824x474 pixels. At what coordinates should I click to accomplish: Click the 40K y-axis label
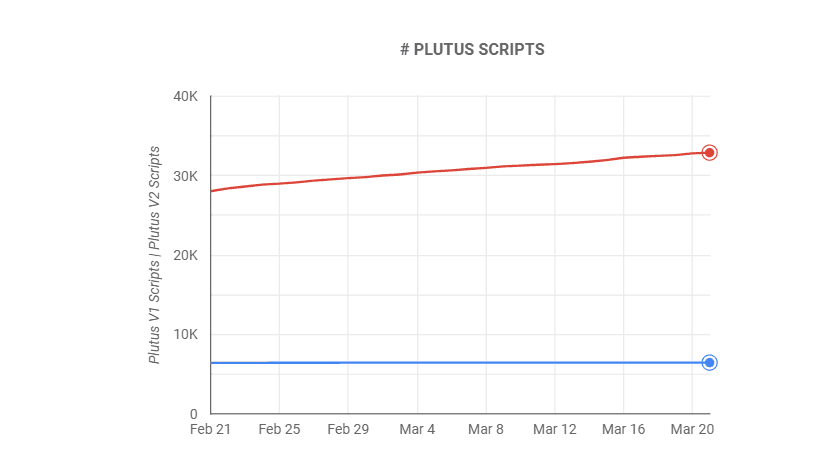(186, 97)
